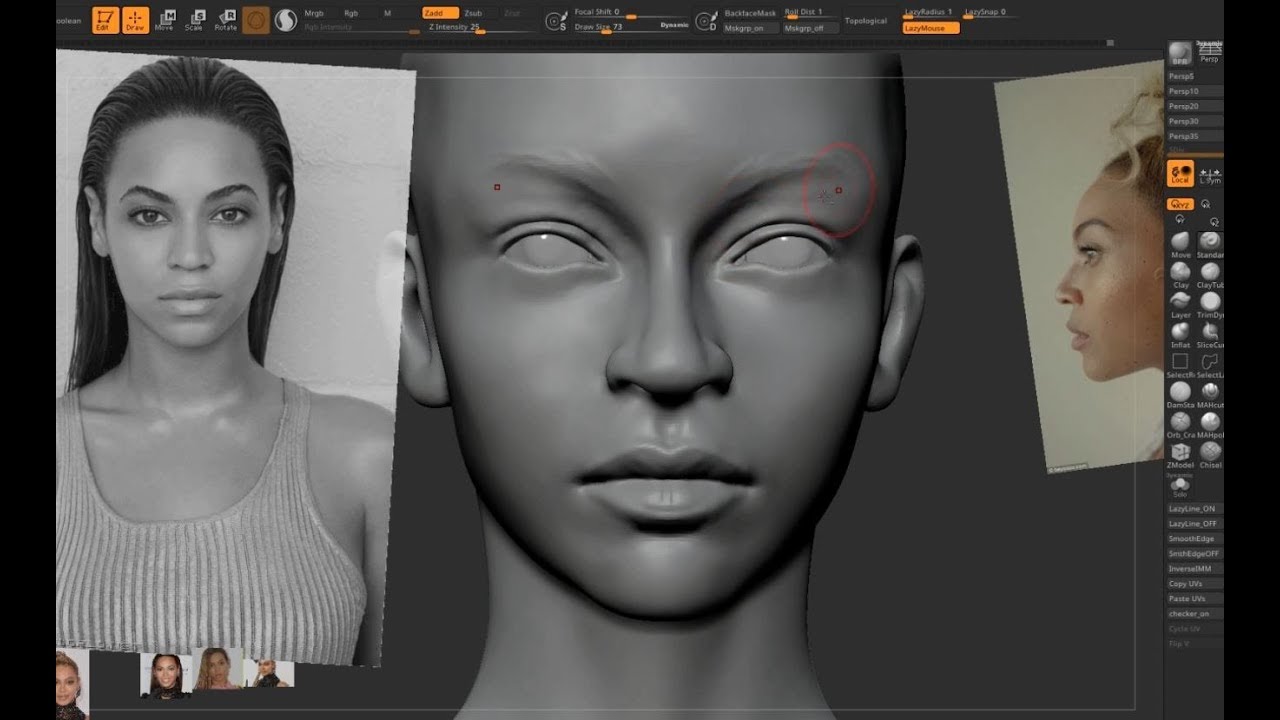
Task: Adjust the LazyRadius slider
Action: (x=931, y=13)
